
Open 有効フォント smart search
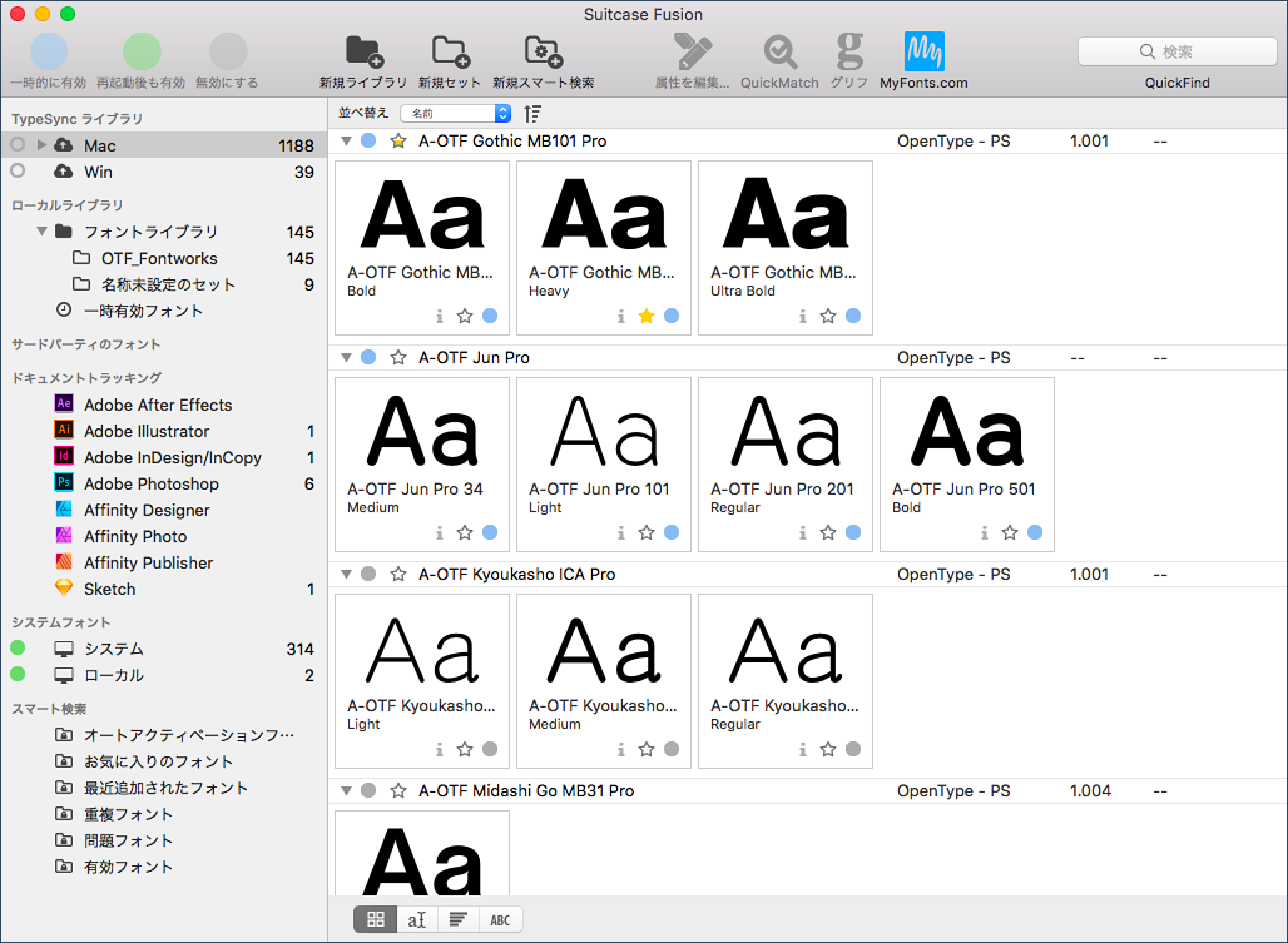(x=163, y=867)
